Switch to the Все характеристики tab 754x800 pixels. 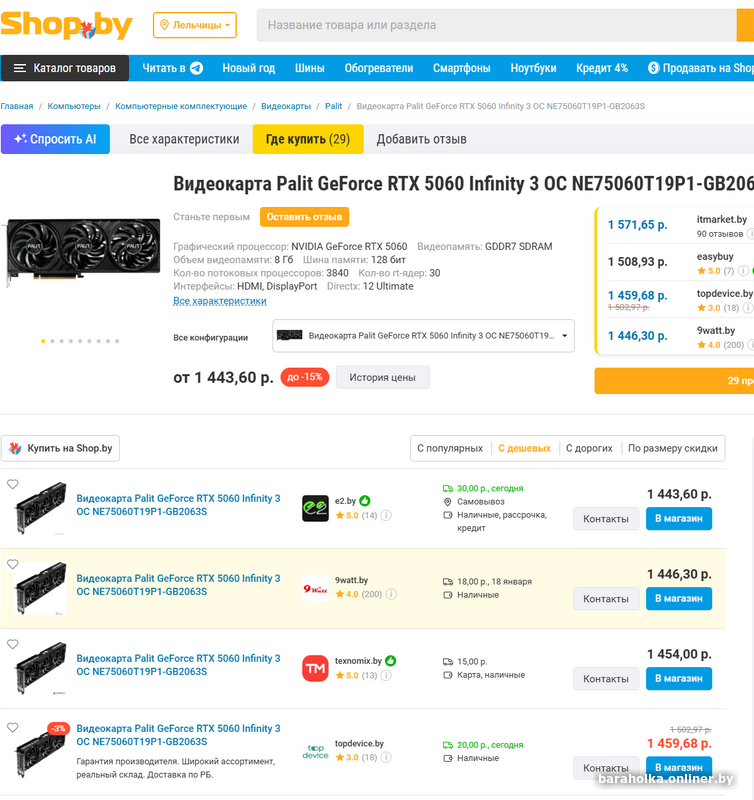[184, 139]
